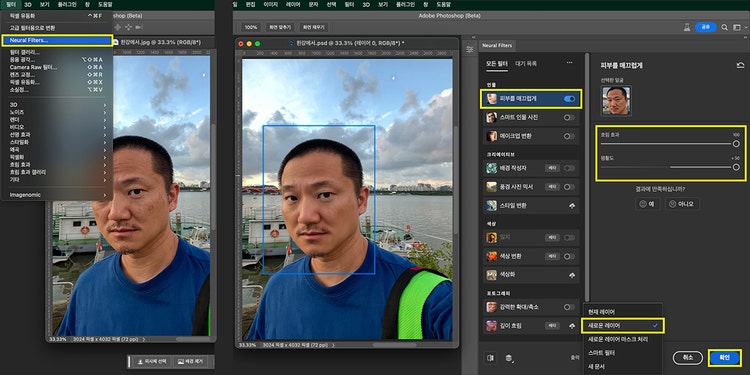Select the detected face thumbnail
This screenshot has width=750, height=375.
(x=616, y=100)
